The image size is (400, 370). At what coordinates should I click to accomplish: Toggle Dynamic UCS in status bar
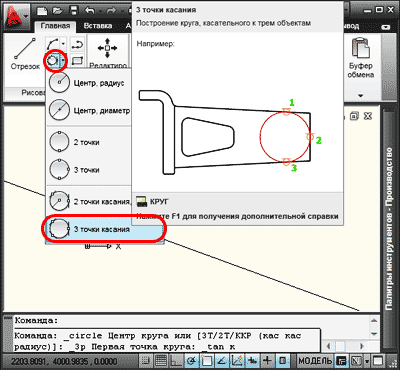(237, 361)
